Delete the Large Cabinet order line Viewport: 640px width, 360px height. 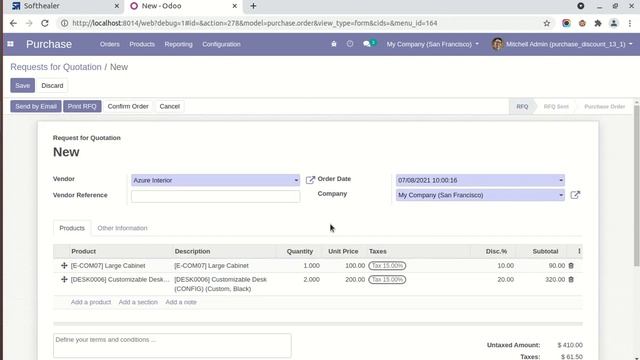coord(571,266)
